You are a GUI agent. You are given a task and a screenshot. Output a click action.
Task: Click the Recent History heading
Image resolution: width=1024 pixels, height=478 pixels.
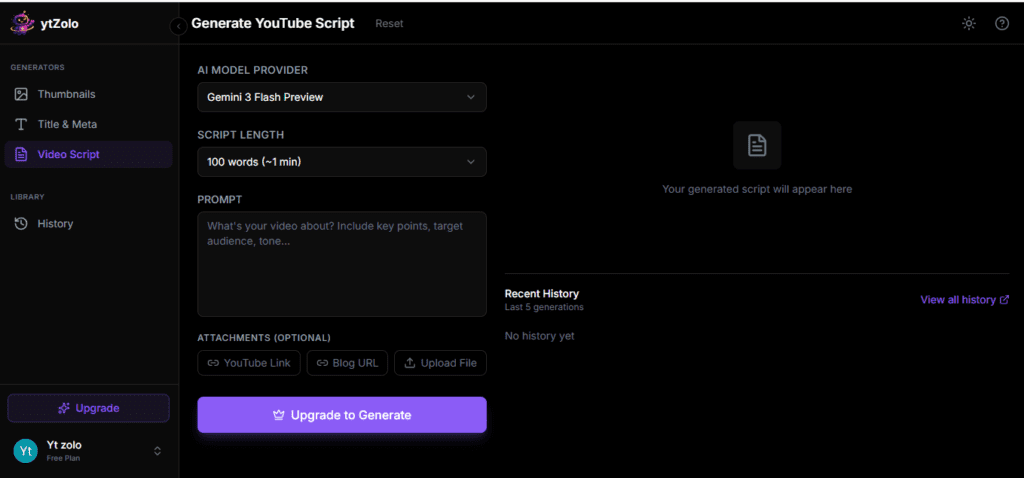541,294
